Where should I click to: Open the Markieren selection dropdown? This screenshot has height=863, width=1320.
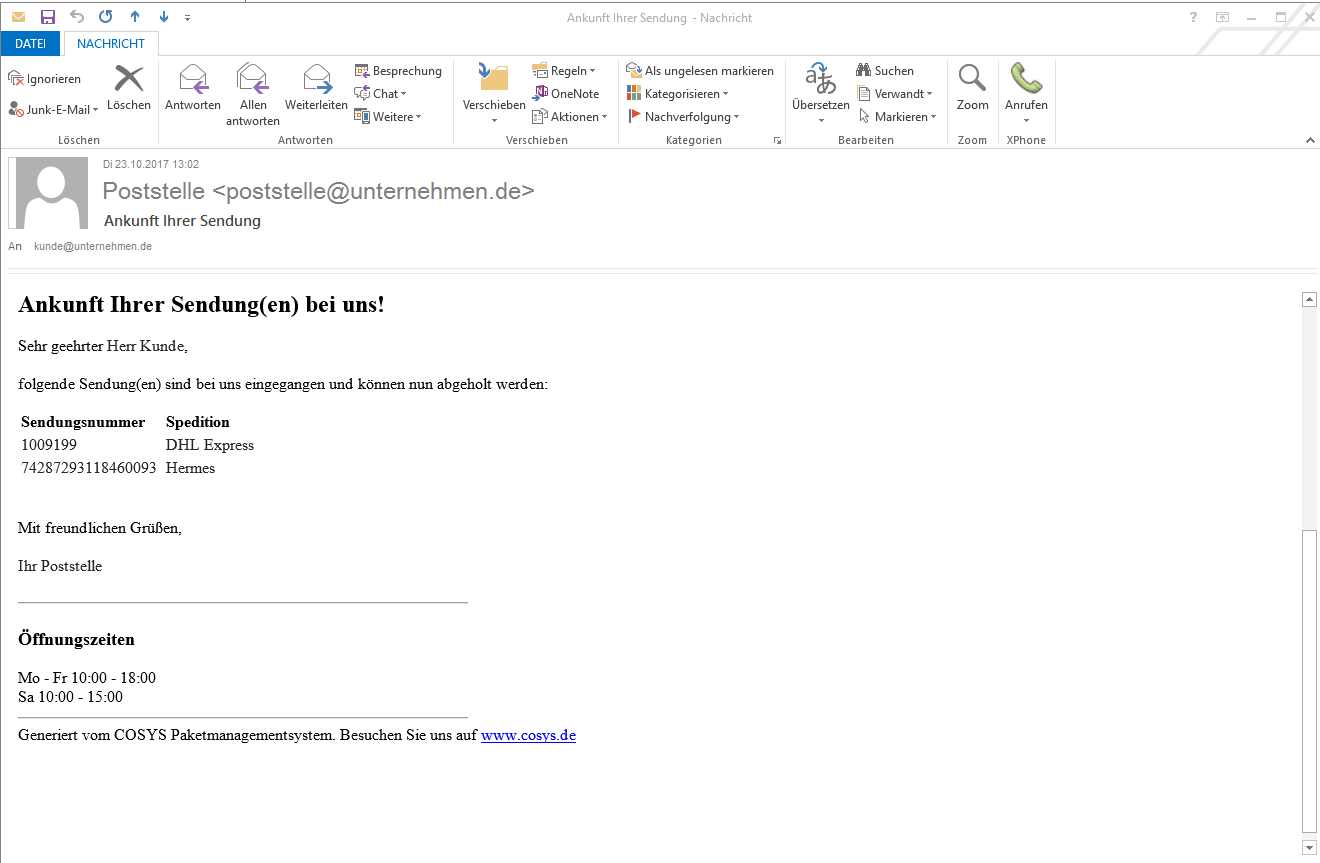[898, 117]
